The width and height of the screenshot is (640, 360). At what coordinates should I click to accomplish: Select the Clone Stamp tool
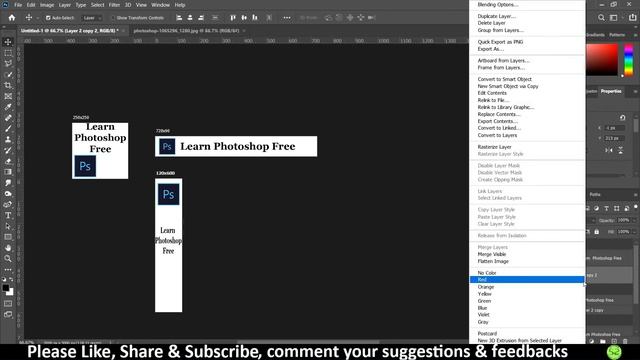(x=8, y=140)
